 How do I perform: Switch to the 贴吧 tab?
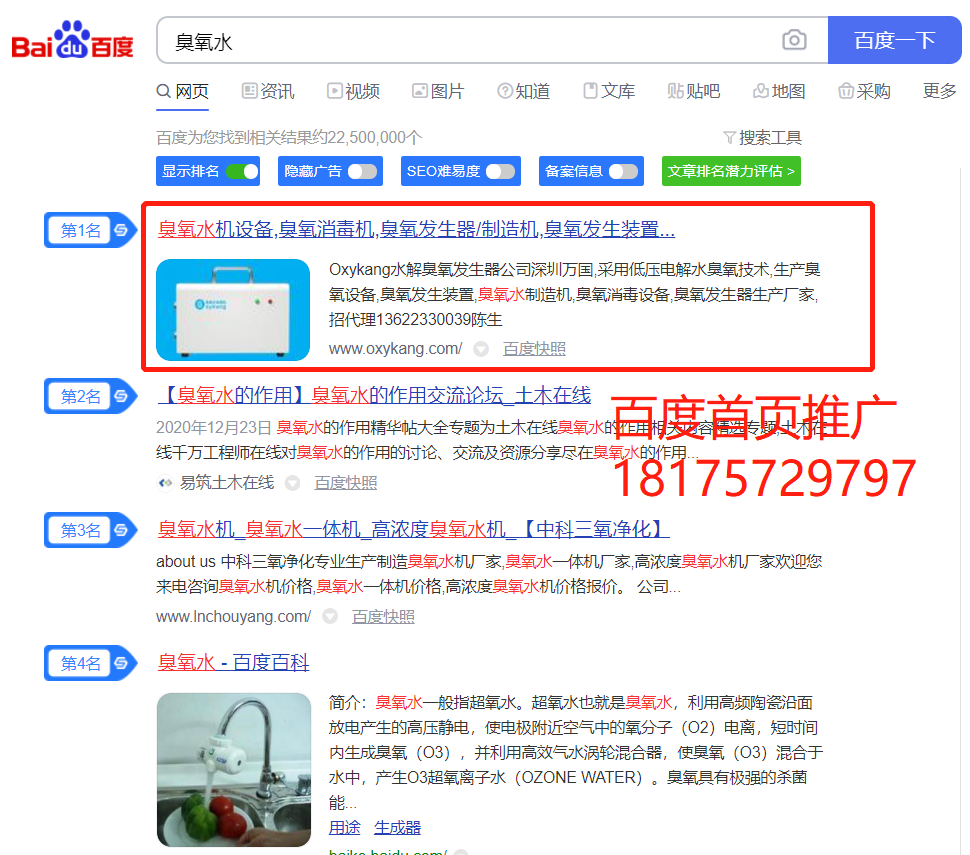point(693,92)
